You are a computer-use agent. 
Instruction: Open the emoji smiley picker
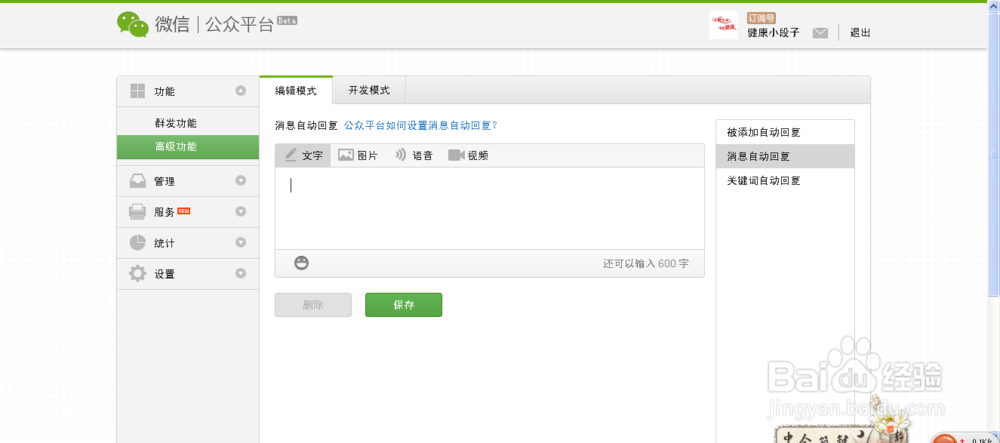coord(302,263)
